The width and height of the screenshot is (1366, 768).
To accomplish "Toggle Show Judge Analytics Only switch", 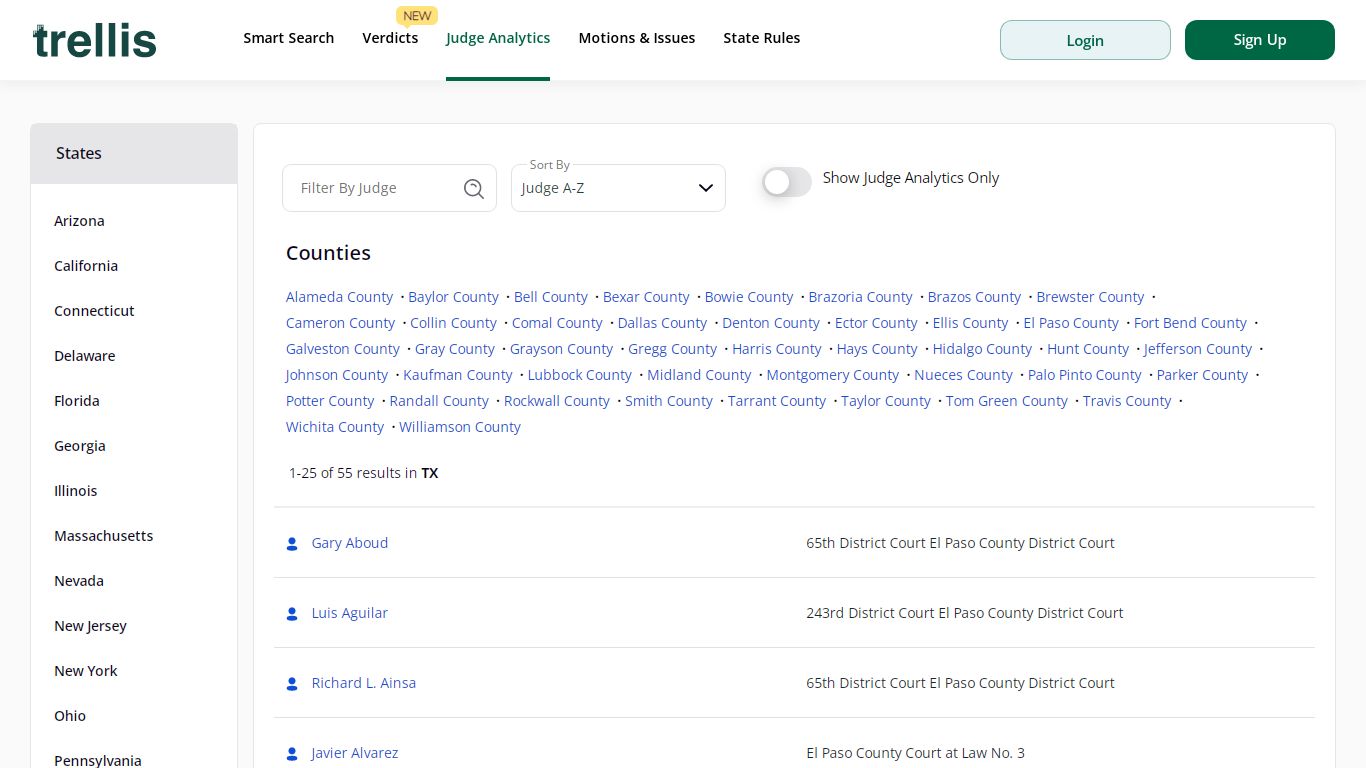I will point(787,181).
